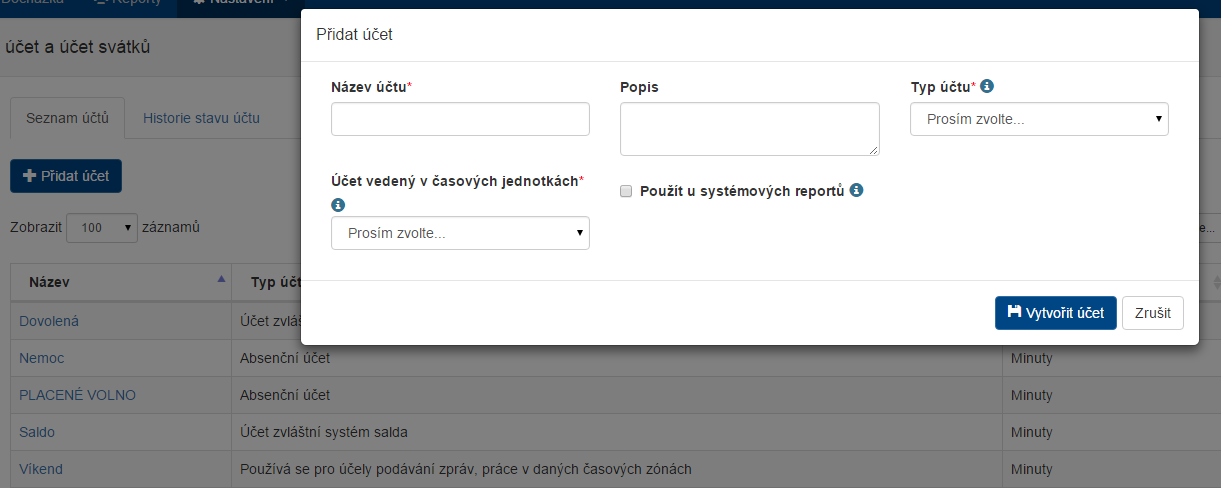Click the Saldo account link
Image resolution: width=1221 pixels, height=488 pixels.
pos(37,432)
